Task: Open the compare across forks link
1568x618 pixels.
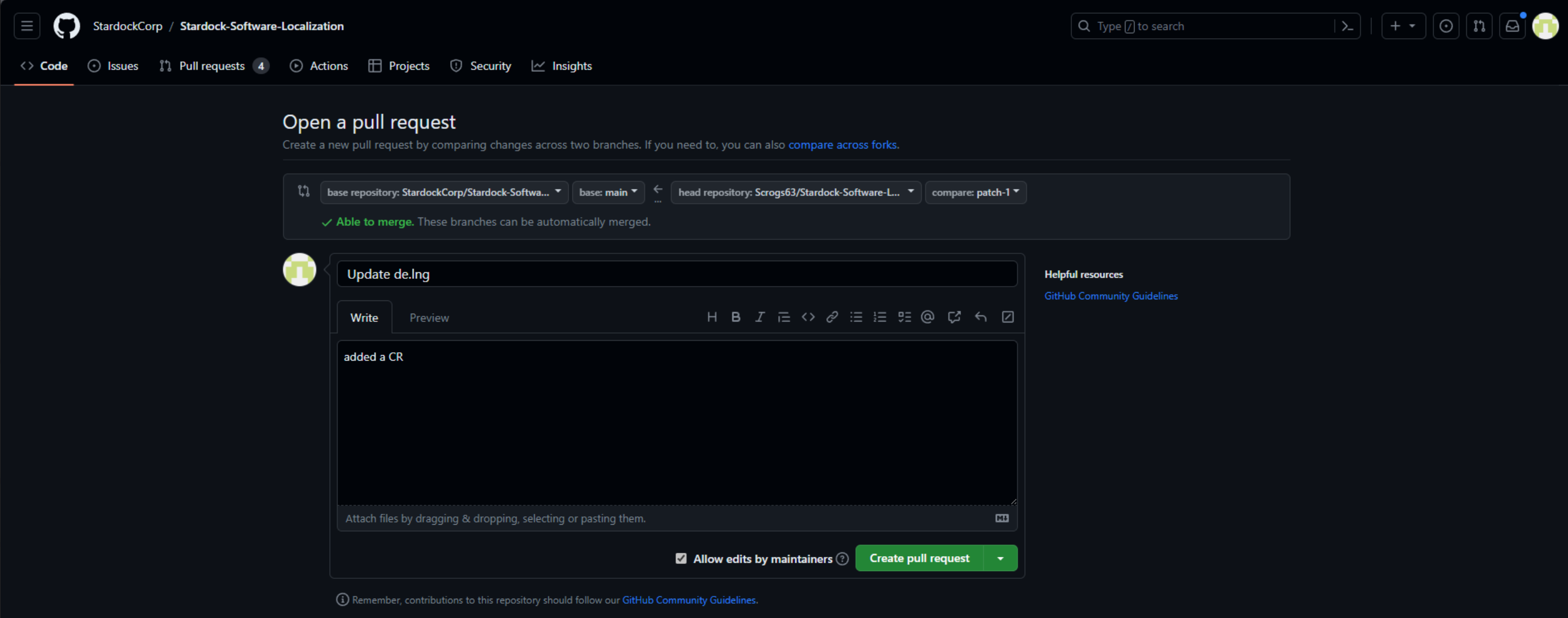Action: (x=842, y=145)
